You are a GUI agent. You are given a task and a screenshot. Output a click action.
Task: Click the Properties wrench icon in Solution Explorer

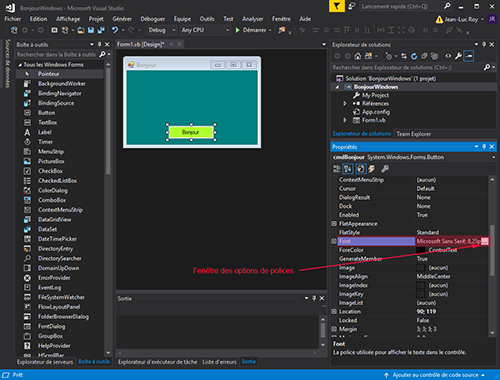pos(458,56)
